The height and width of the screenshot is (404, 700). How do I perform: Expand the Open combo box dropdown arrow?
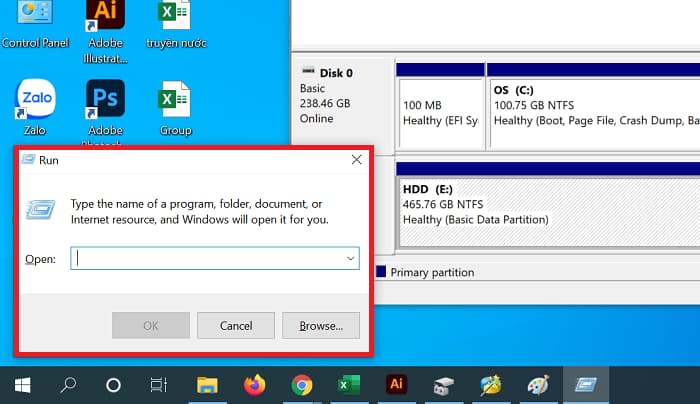pyautogui.click(x=350, y=258)
